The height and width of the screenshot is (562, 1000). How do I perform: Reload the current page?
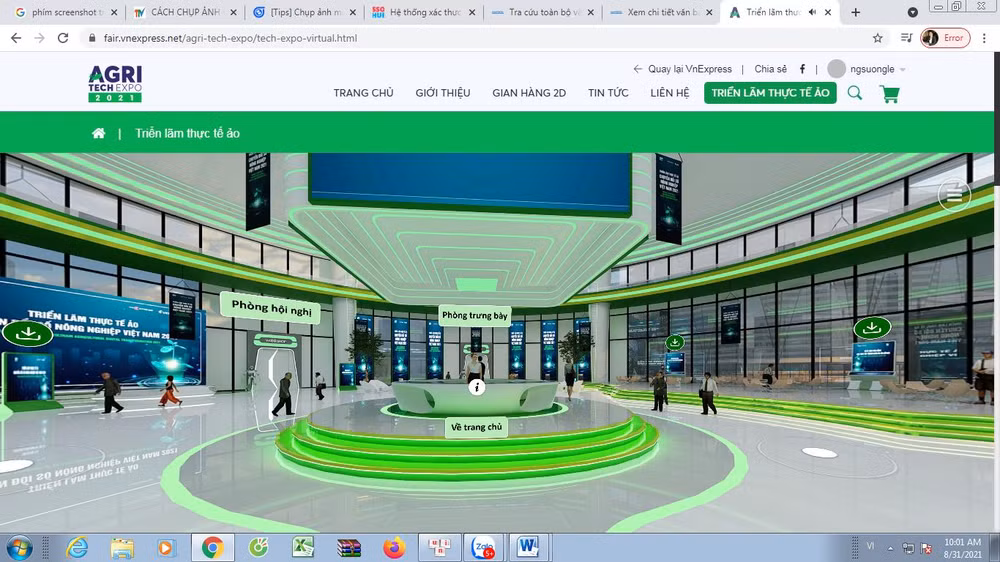[x=62, y=38]
